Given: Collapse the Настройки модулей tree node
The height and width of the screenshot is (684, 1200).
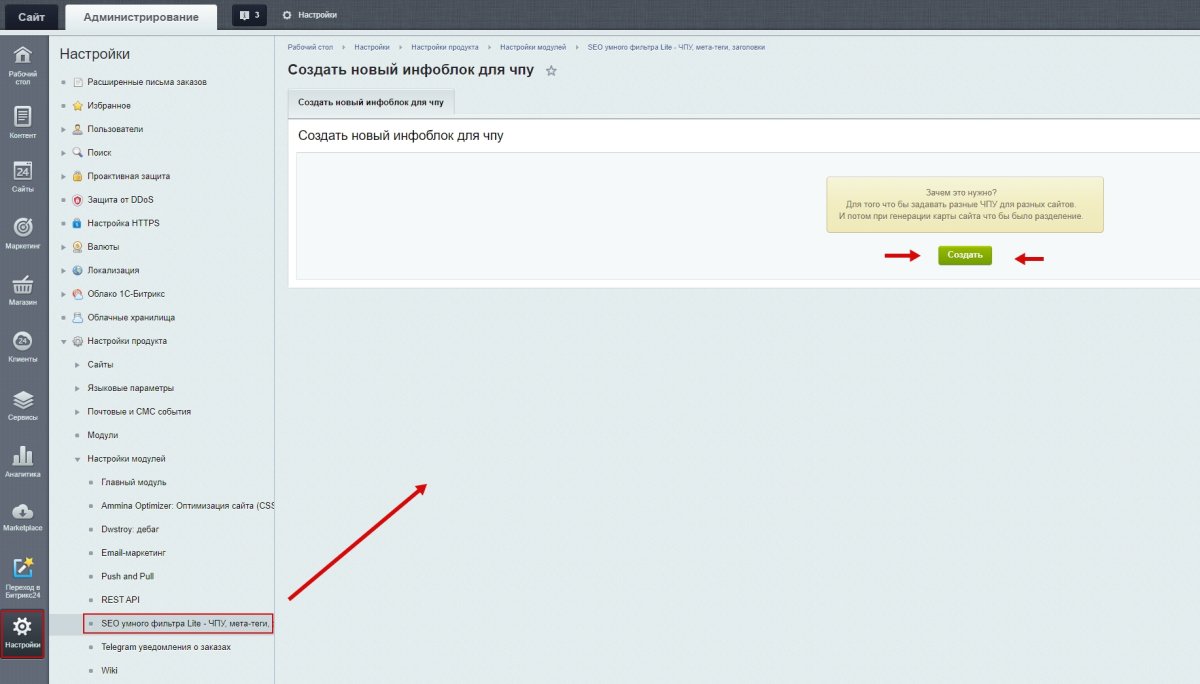Looking at the screenshot, I should (x=78, y=459).
